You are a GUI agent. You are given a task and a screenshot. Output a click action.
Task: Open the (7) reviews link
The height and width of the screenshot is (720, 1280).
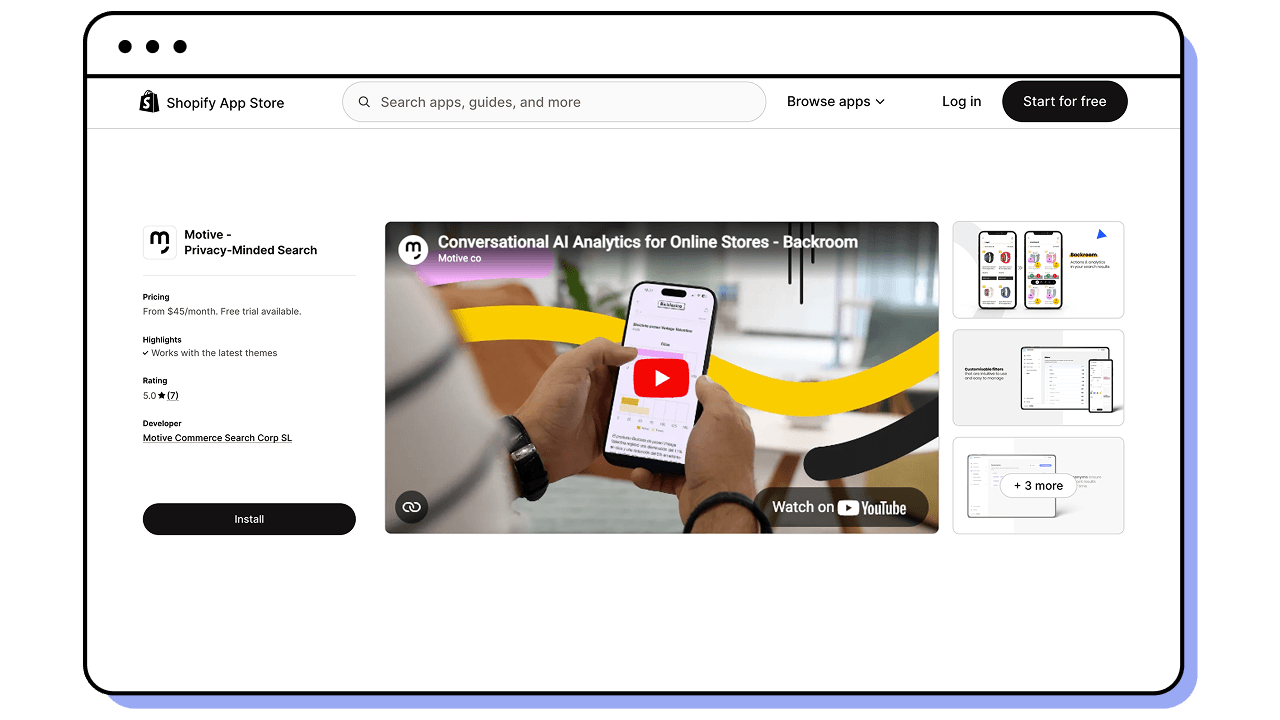(x=173, y=395)
